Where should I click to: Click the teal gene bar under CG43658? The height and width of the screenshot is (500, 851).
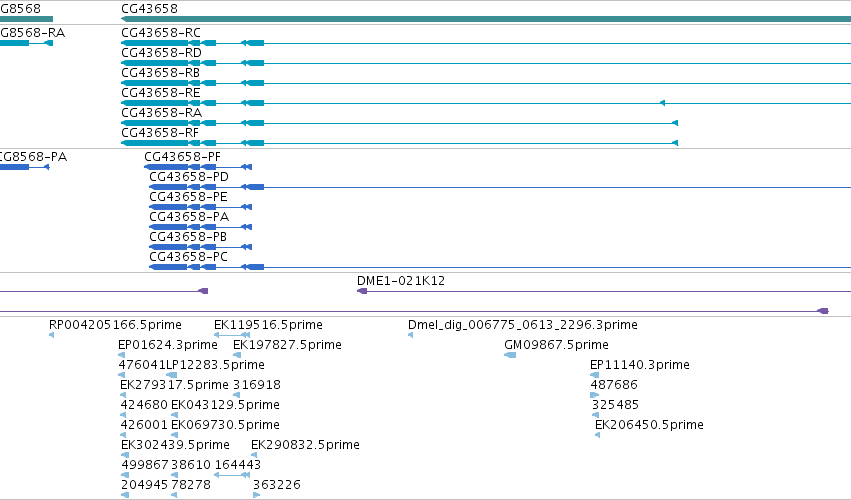(x=486, y=19)
